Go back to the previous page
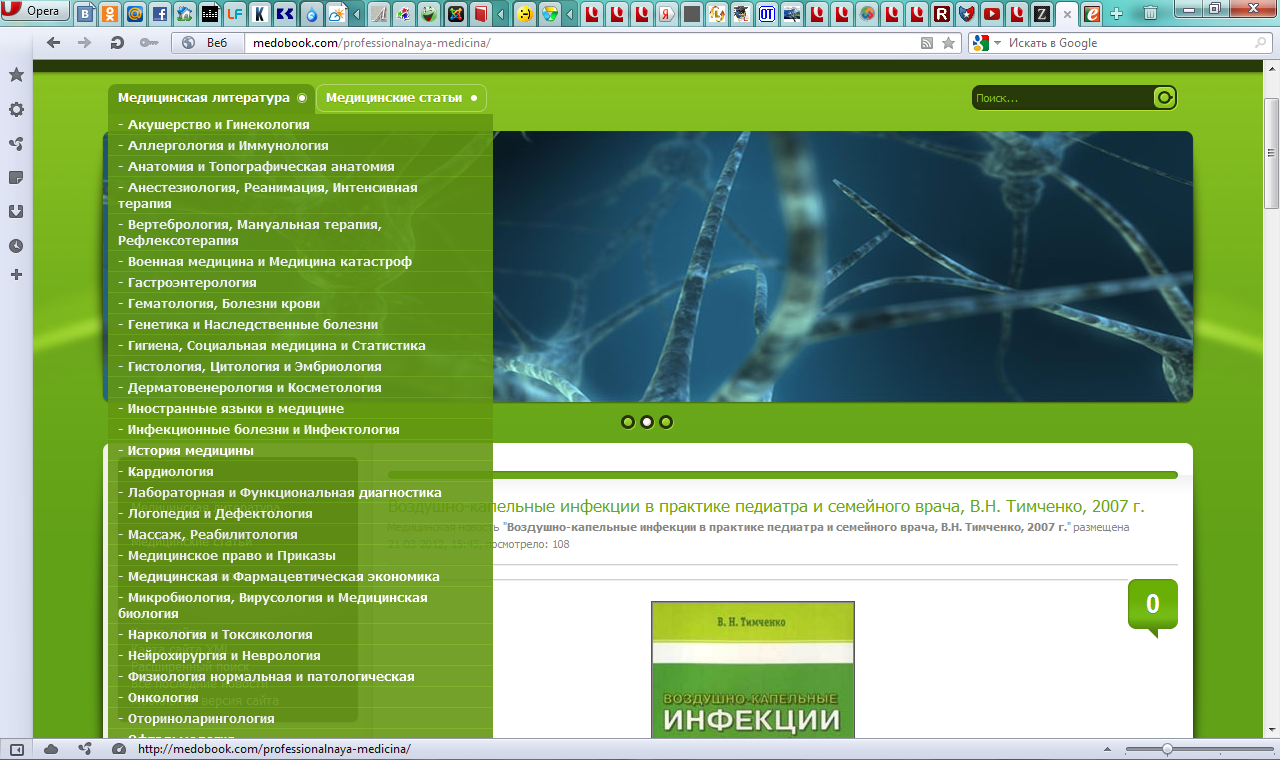The height and width of the screenshot is (760, 1280). [53, 43]
